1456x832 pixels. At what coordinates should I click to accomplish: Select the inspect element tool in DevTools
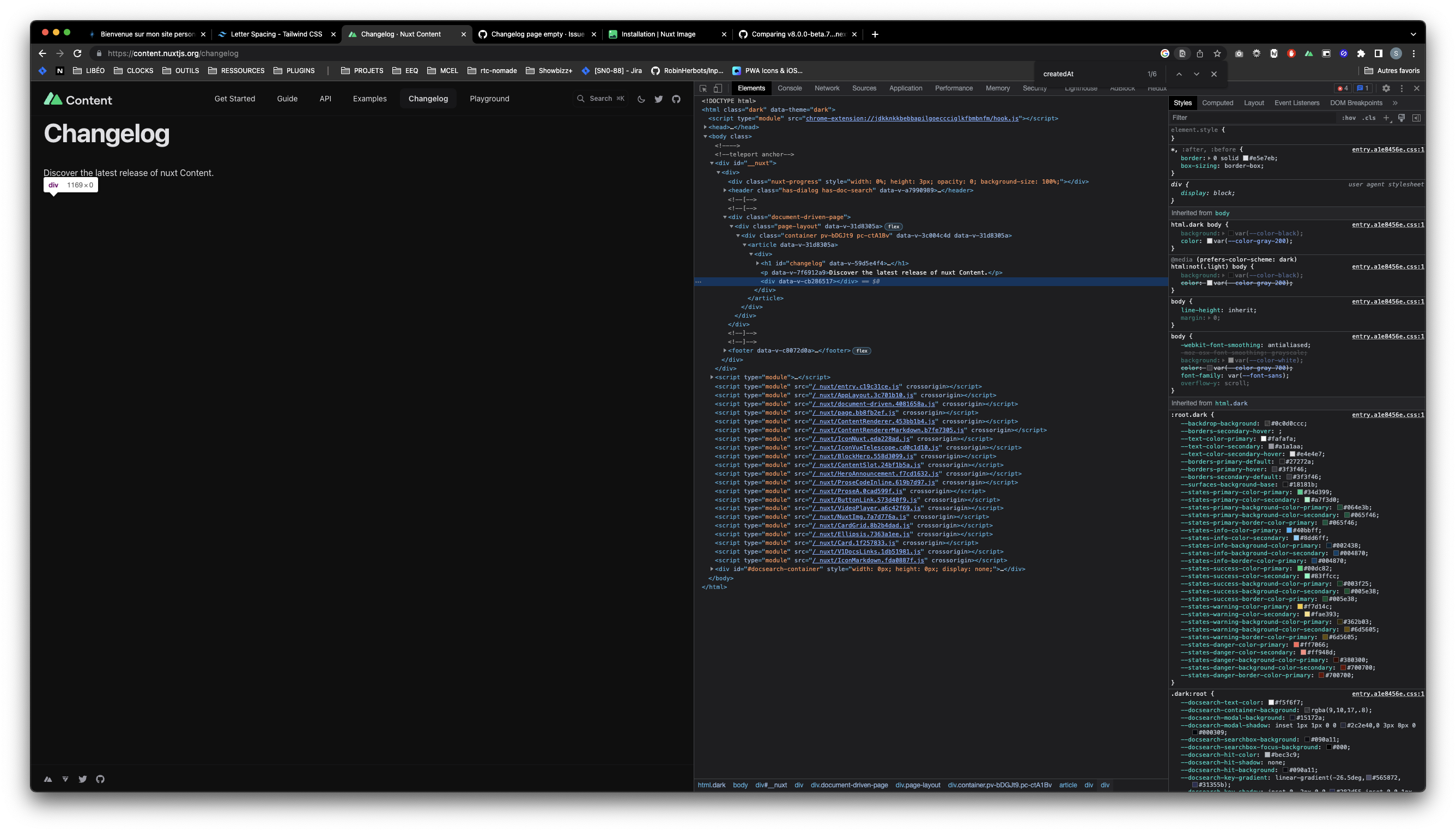tap(704, 89)
